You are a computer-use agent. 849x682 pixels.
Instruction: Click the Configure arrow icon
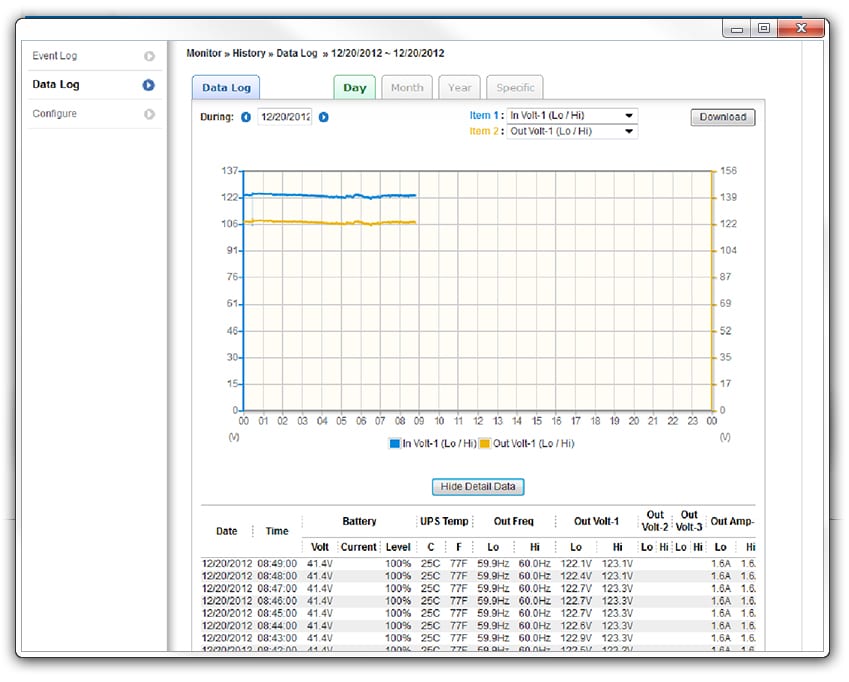(149, 114)
